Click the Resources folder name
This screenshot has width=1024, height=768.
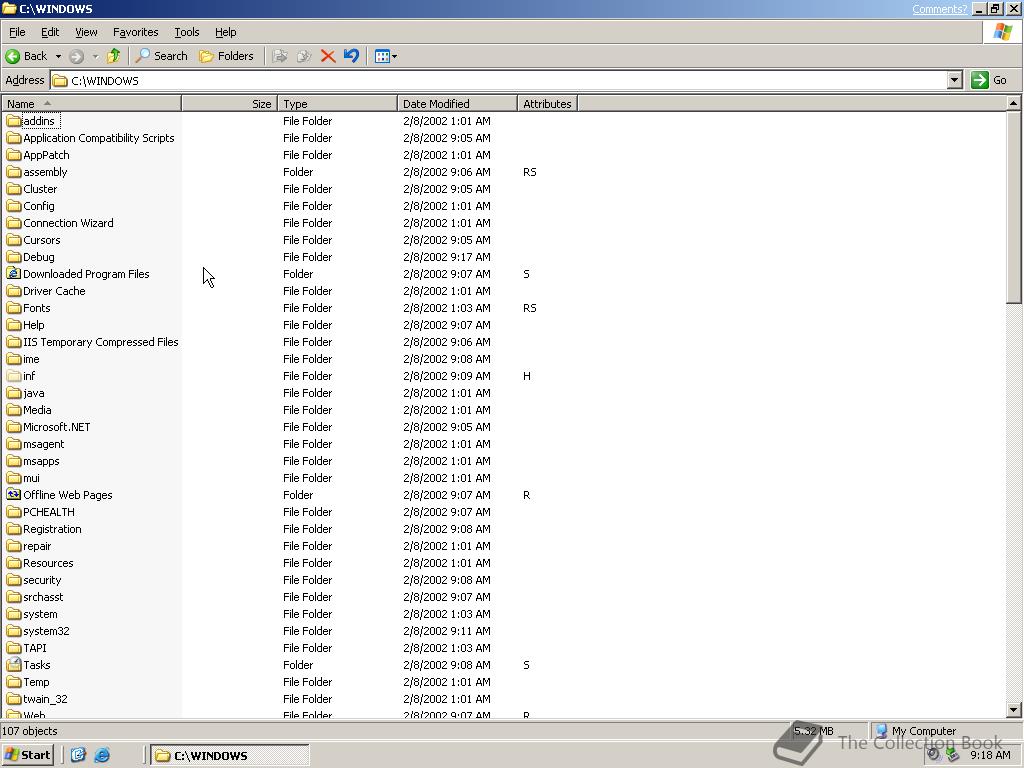[48, 563]
